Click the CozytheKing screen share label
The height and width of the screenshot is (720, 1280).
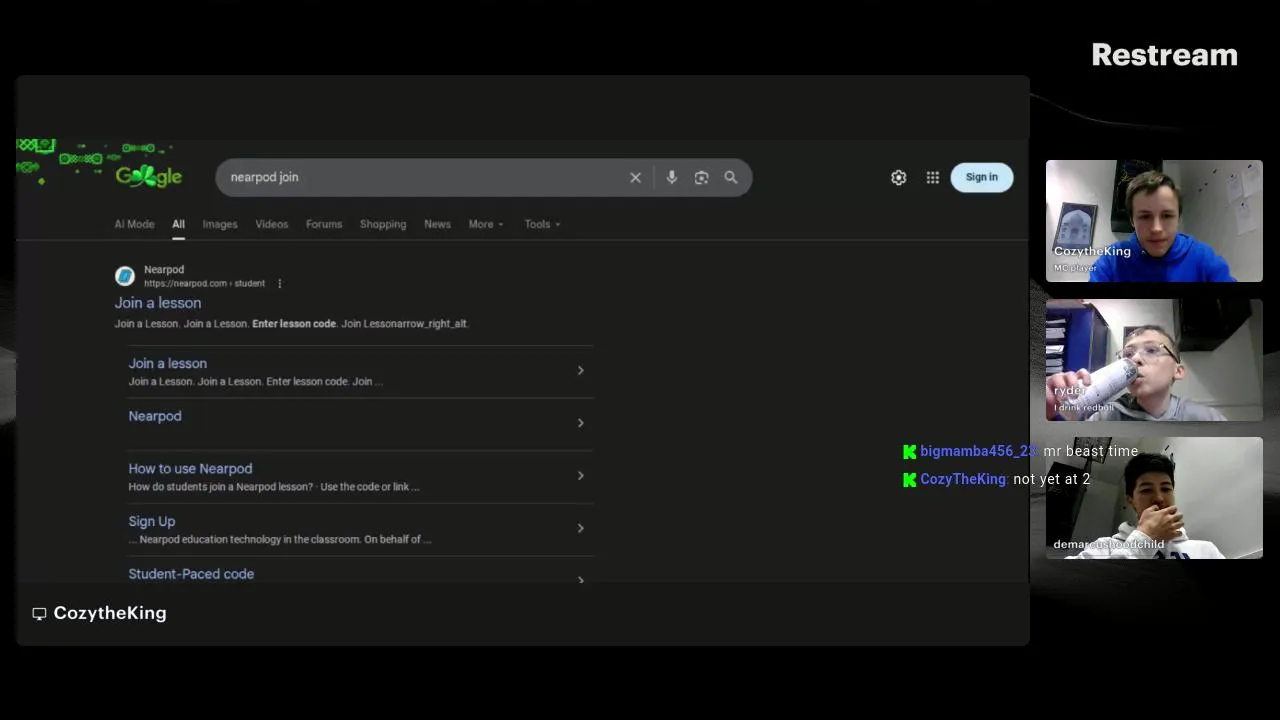point(110,614)
